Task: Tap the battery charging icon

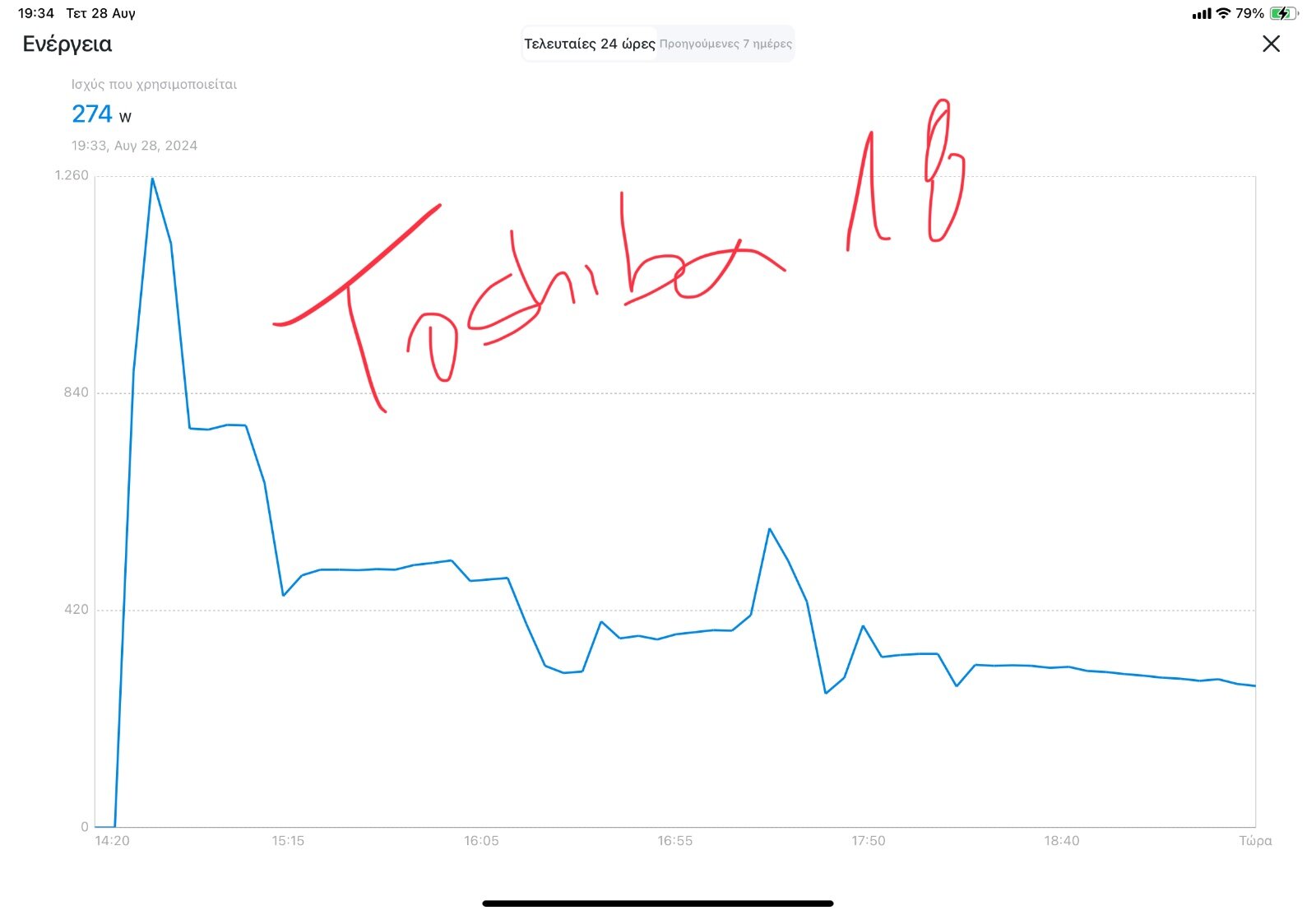Action: [1283, 13]
